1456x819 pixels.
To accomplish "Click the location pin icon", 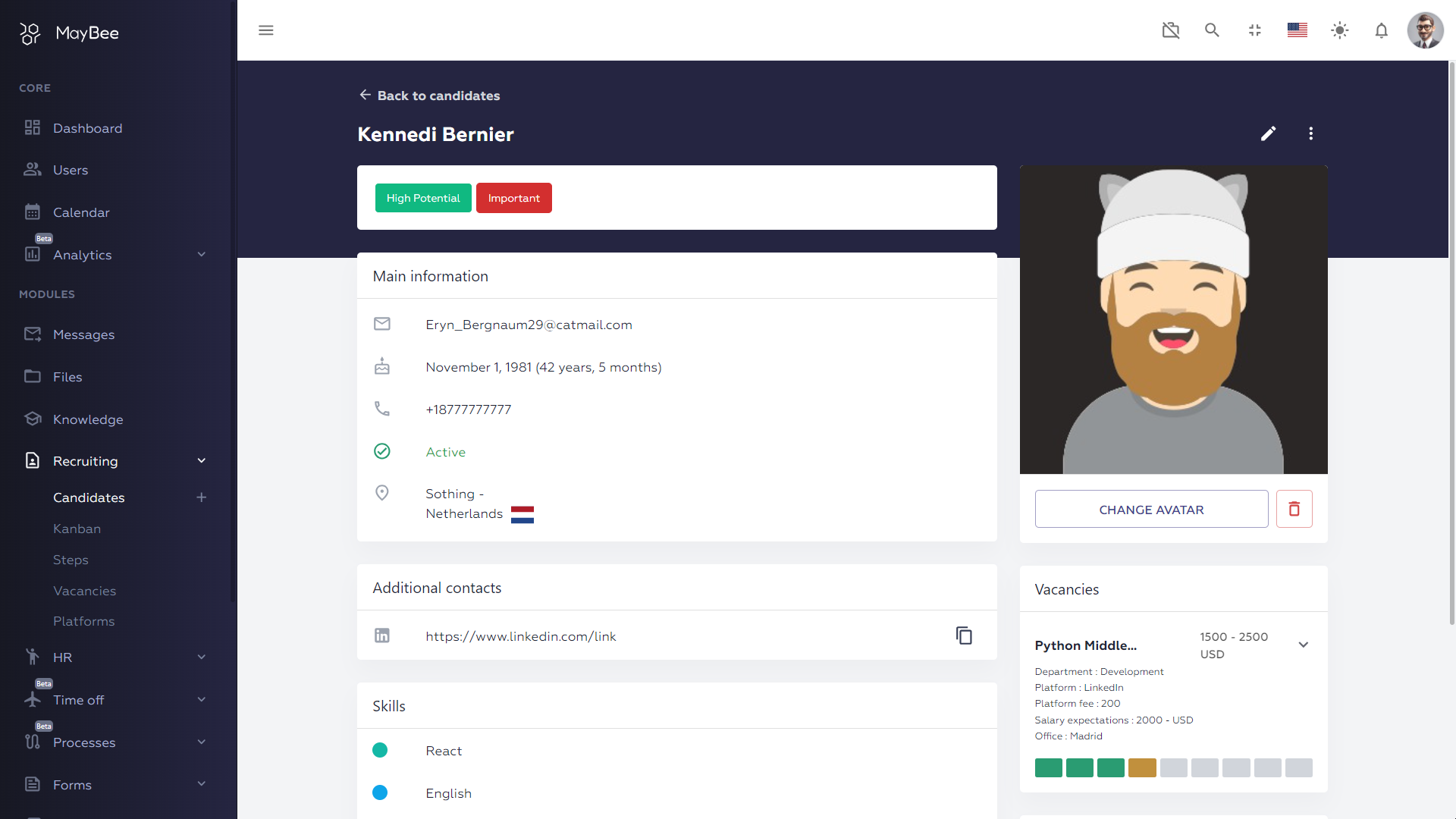I will coord(382,493).
